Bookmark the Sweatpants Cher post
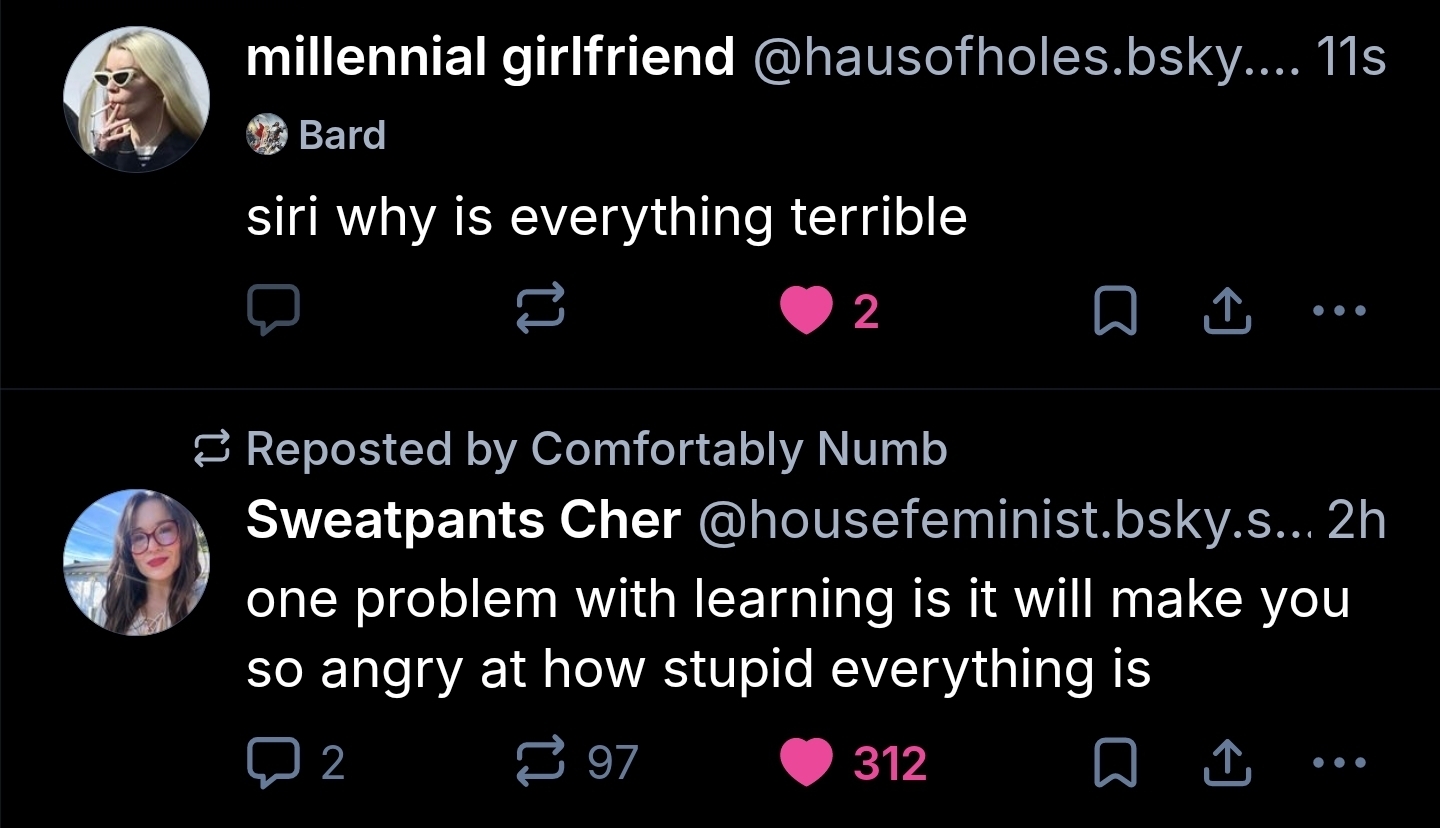Viewport: 1440px width, 828px height. coord(1112,764)
